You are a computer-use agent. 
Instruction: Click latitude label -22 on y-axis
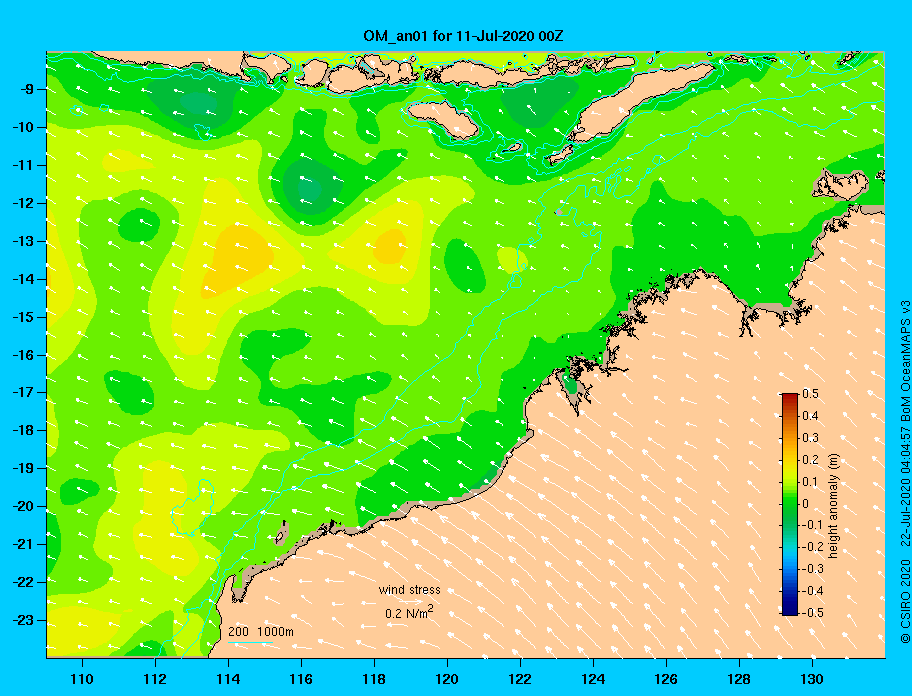tap(24, 583)
